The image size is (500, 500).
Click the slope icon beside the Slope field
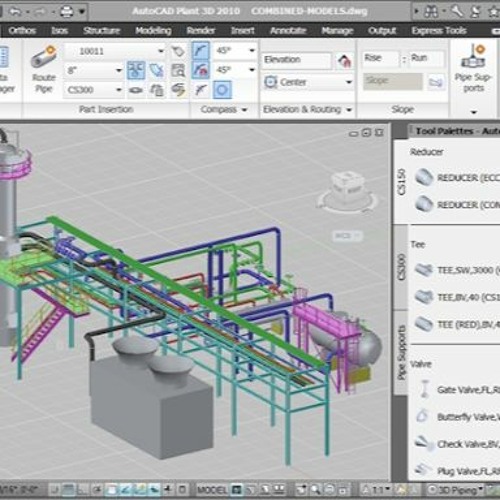tap(435, 82)
